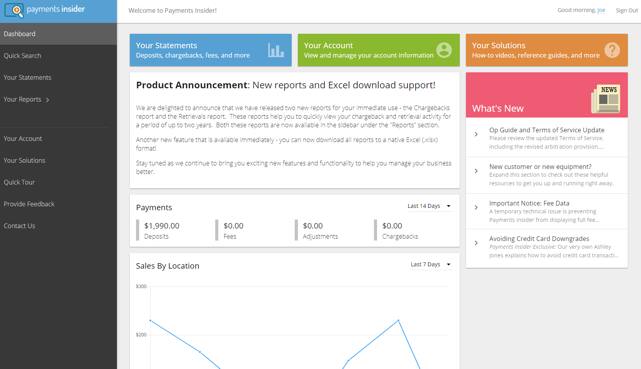This screenshot has width=641, height=369.
Task: Click the user name Joe link
Action: [x=601, y=10]
